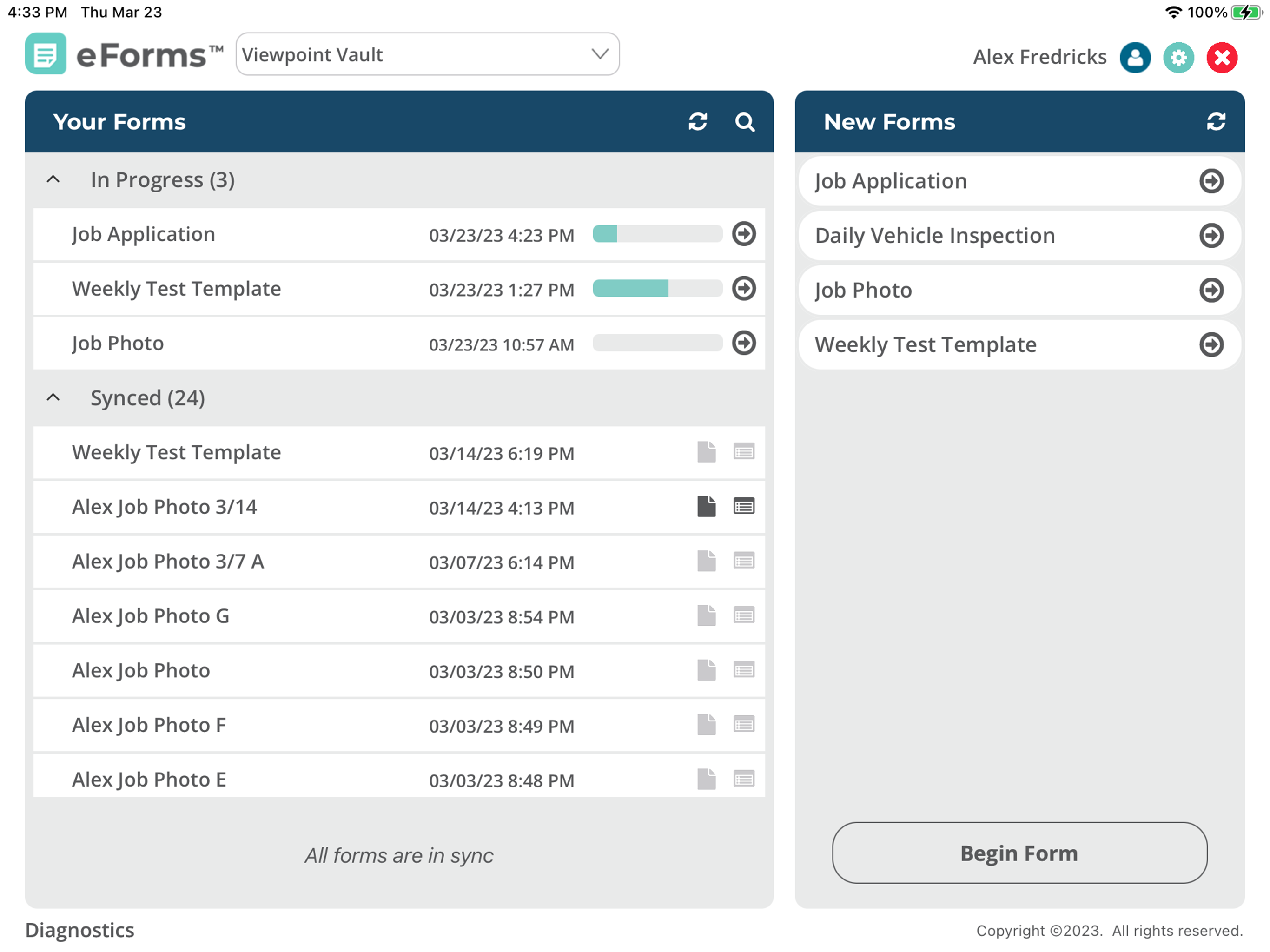1270x952 pixels.
Task: View document for Alex Job Photo 3/14
Action: click(x=707, y=506)
